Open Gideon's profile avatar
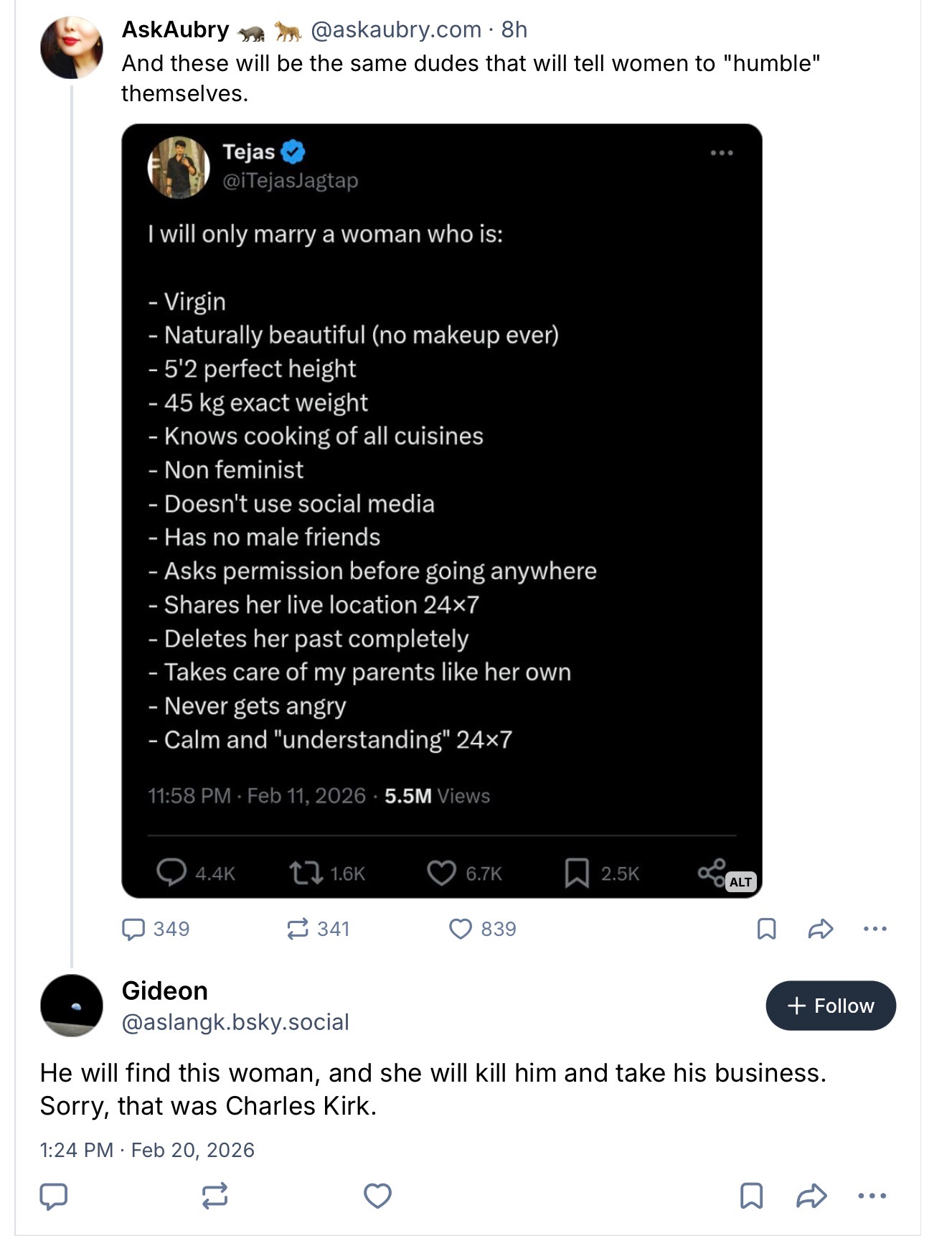This screenshot has width=952, height=1236. click(72, 1005)
